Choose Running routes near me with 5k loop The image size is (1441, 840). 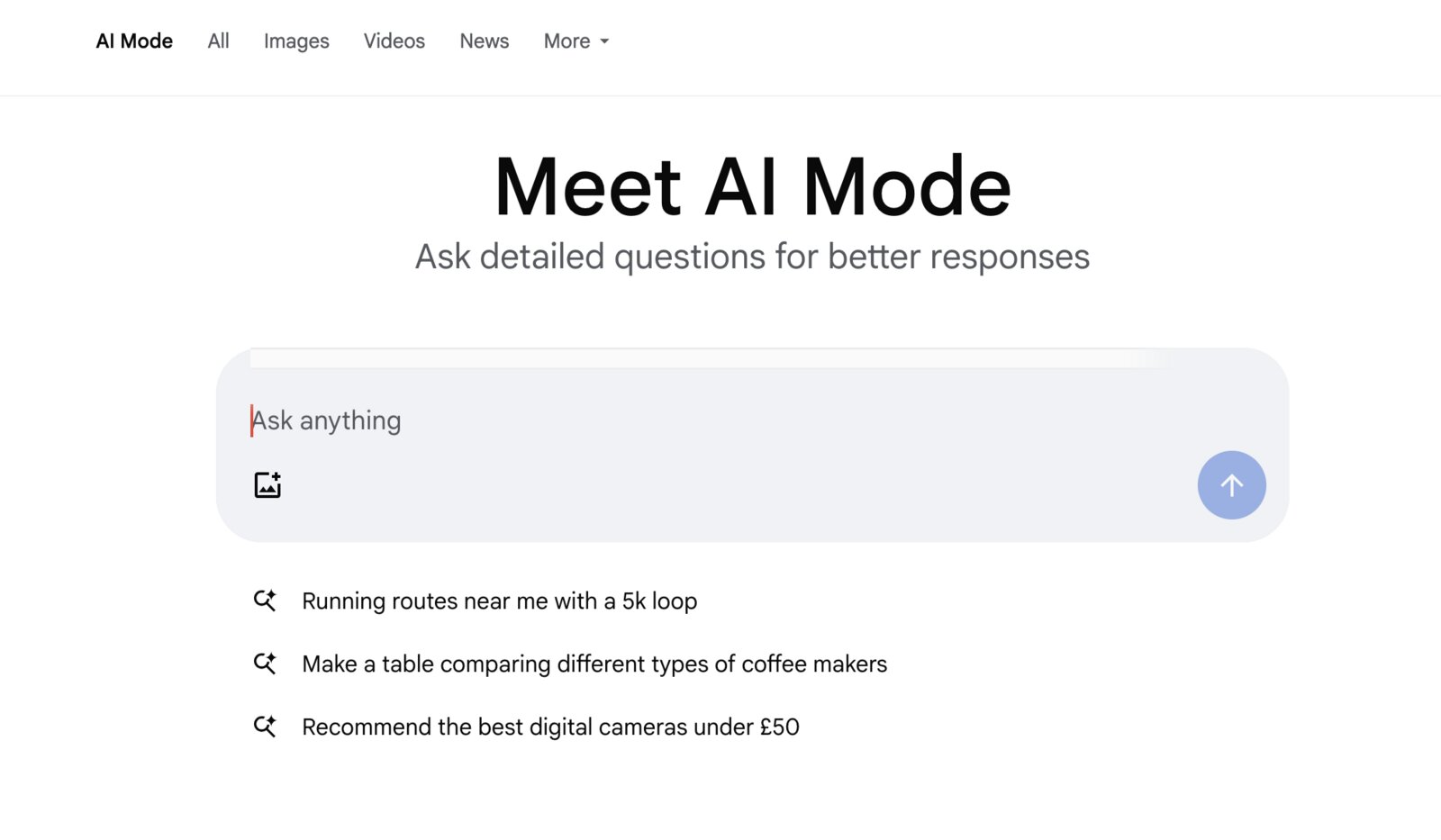click(x=500, y=601)
